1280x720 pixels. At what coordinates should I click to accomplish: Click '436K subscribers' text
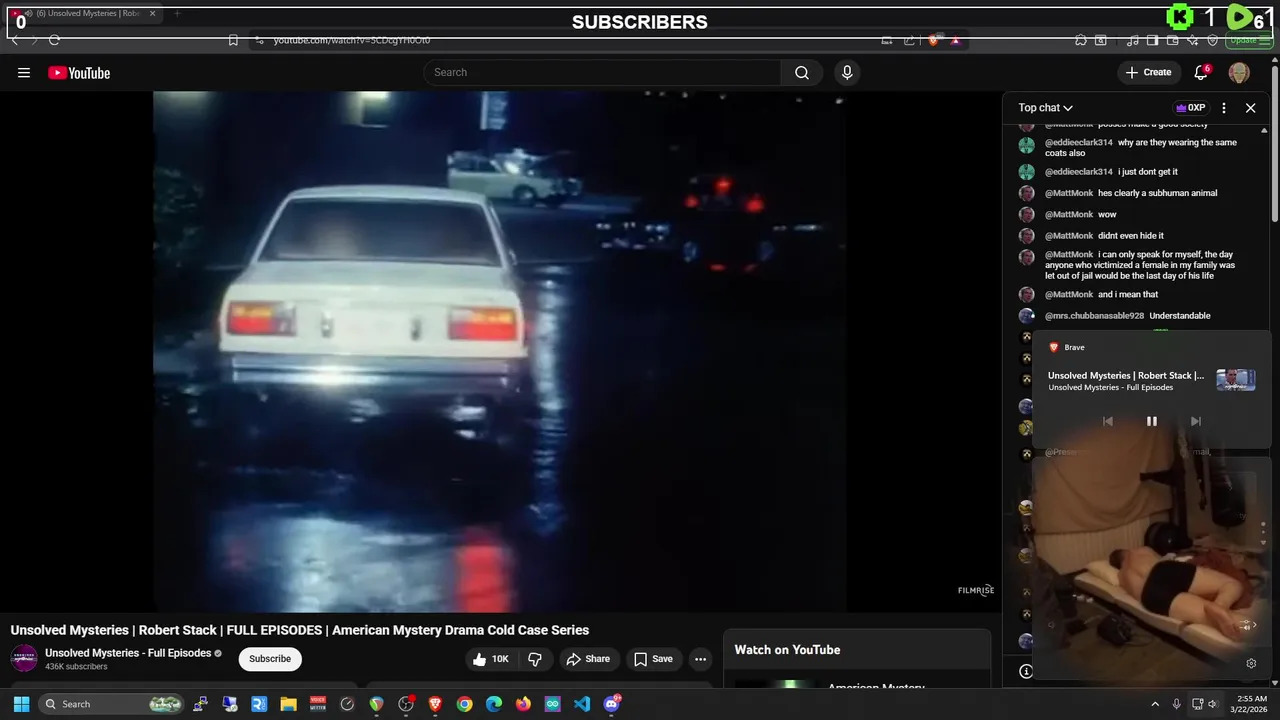[76, 667]
